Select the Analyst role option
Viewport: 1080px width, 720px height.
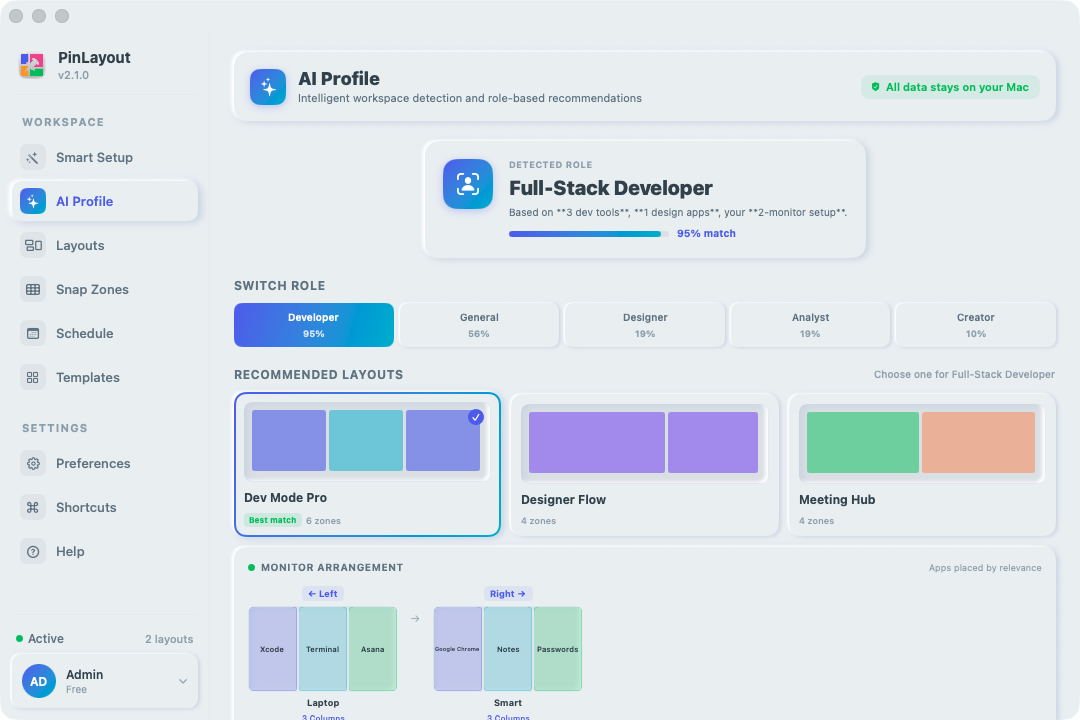(810, 325)
